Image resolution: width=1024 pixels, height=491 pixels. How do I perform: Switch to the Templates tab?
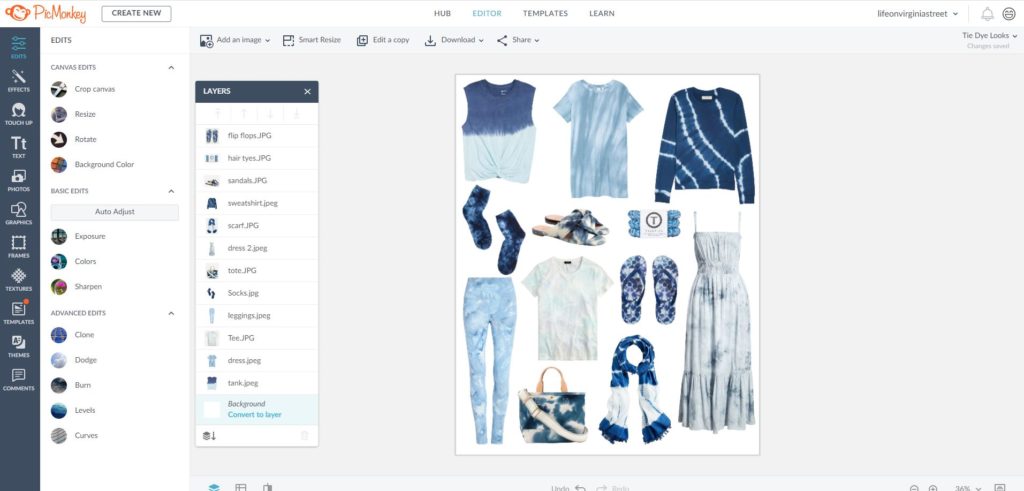pos(545,14)
